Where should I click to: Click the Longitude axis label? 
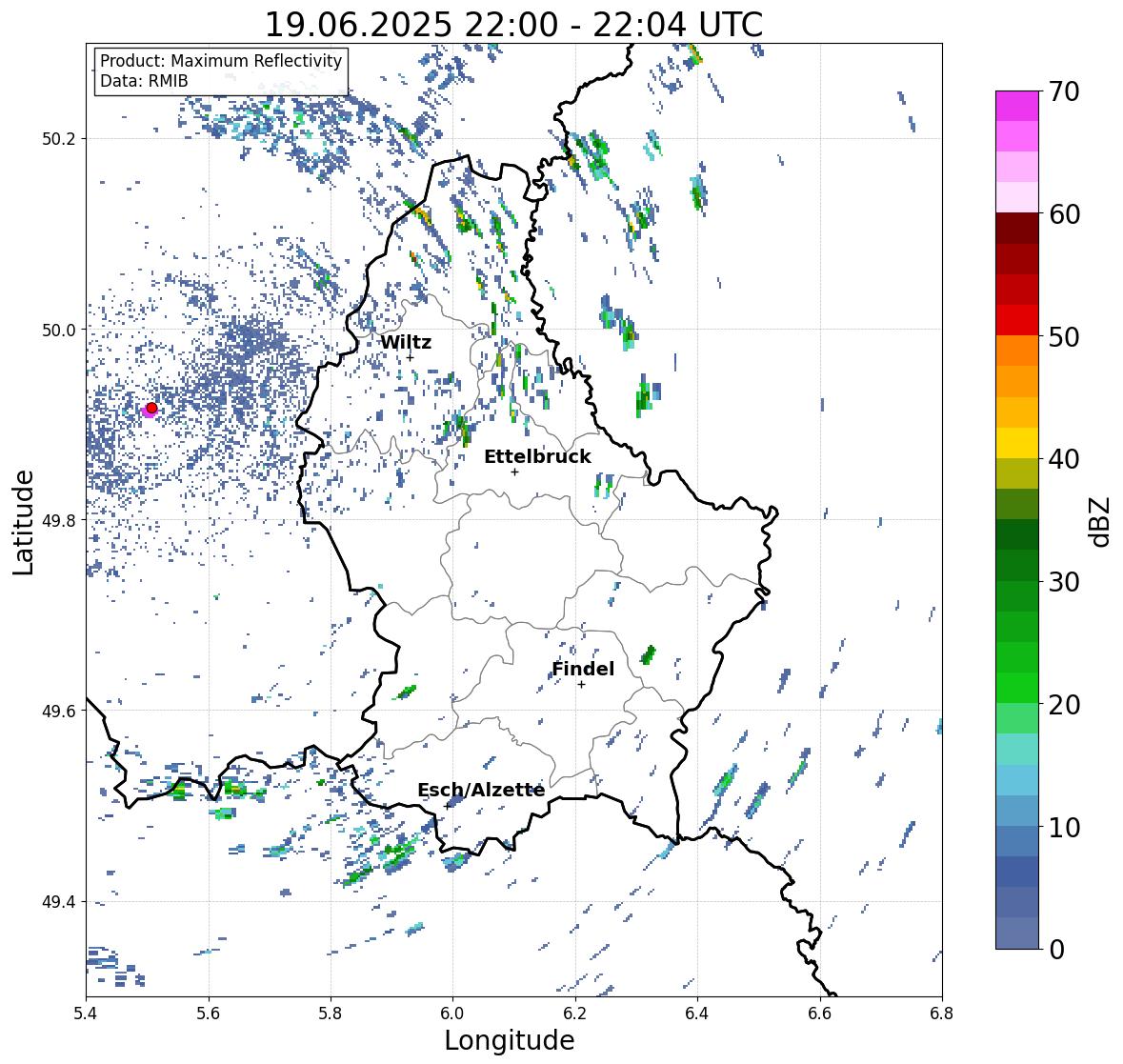pyautogui.click(x=510, y=1039)
